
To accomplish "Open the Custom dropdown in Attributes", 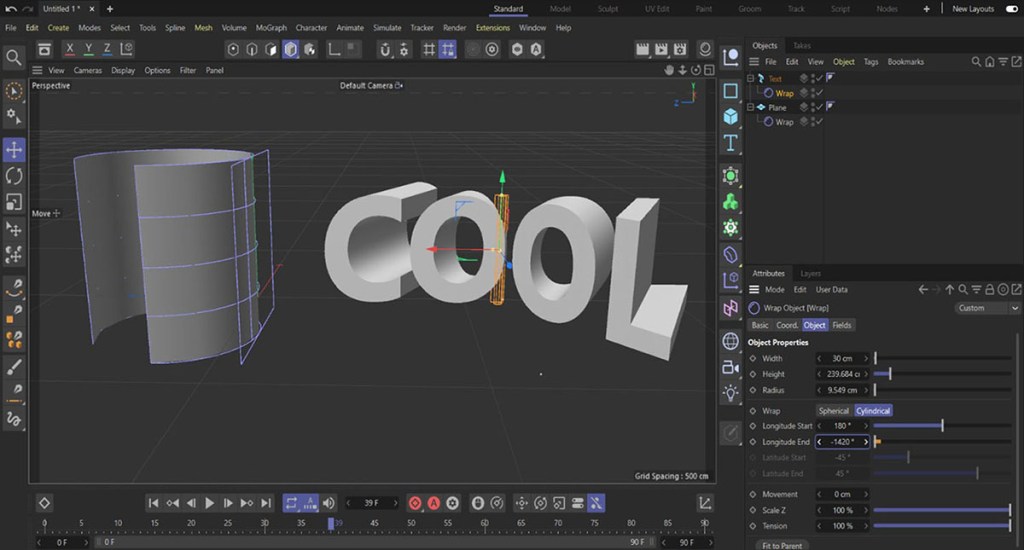I will [x=987, y=308].
